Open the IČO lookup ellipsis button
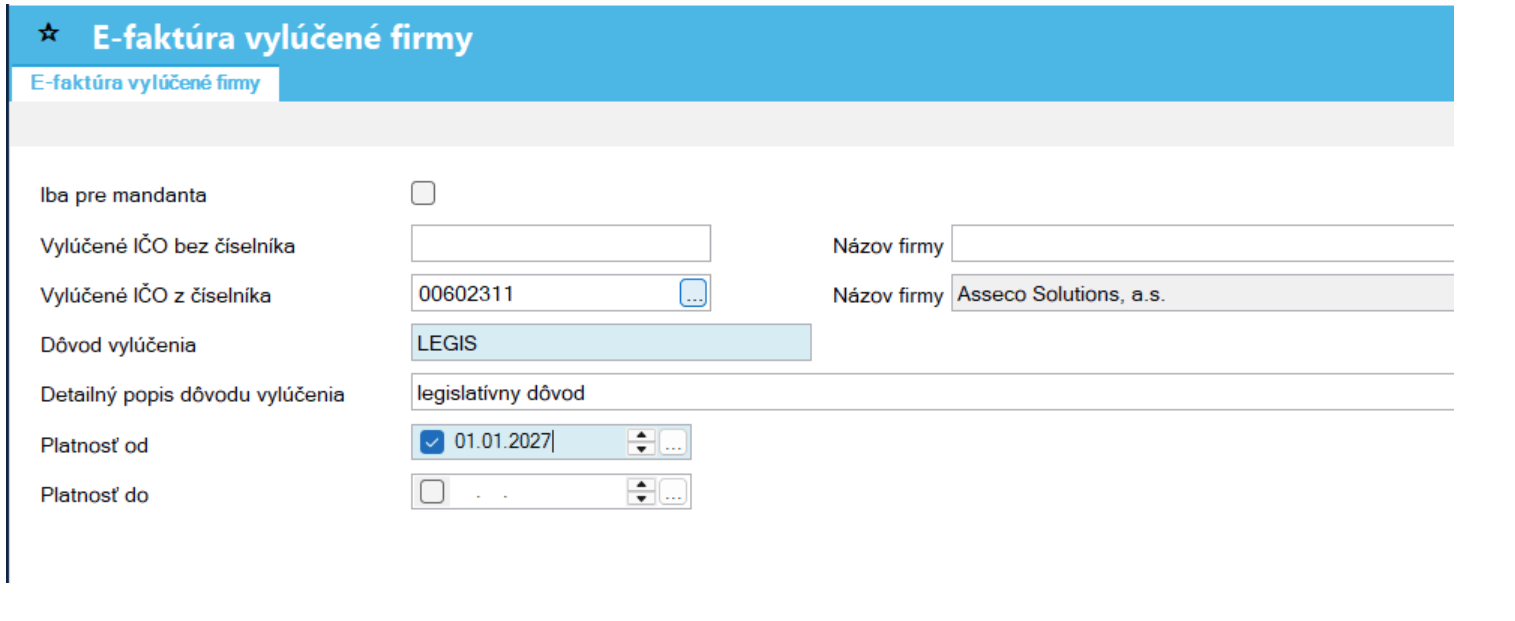Image resolution: width=1515 pixels, height=621 pixels. click(694, 293)
